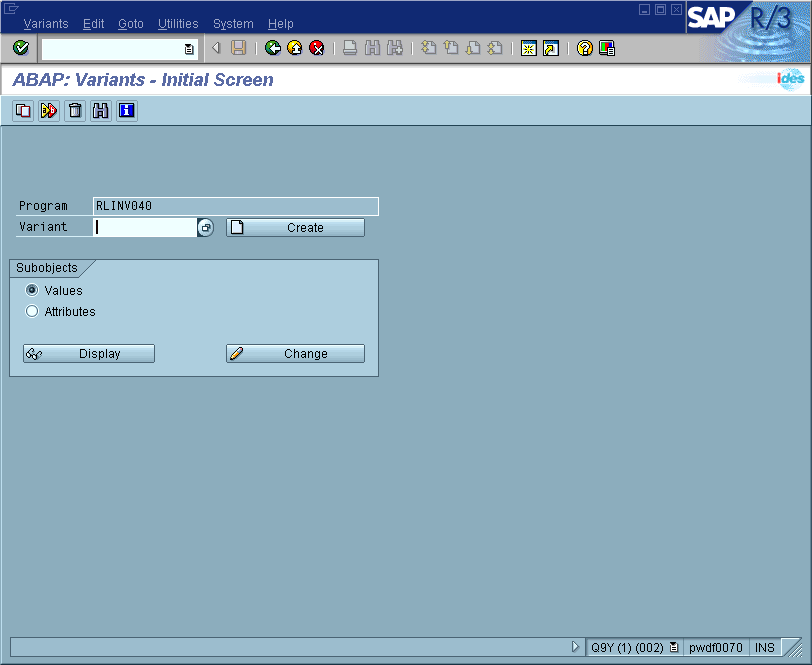Image resolution: width=812 pixels, height=665 pixels.
Task: Click the Delete trash can icon
Action: 74,111
